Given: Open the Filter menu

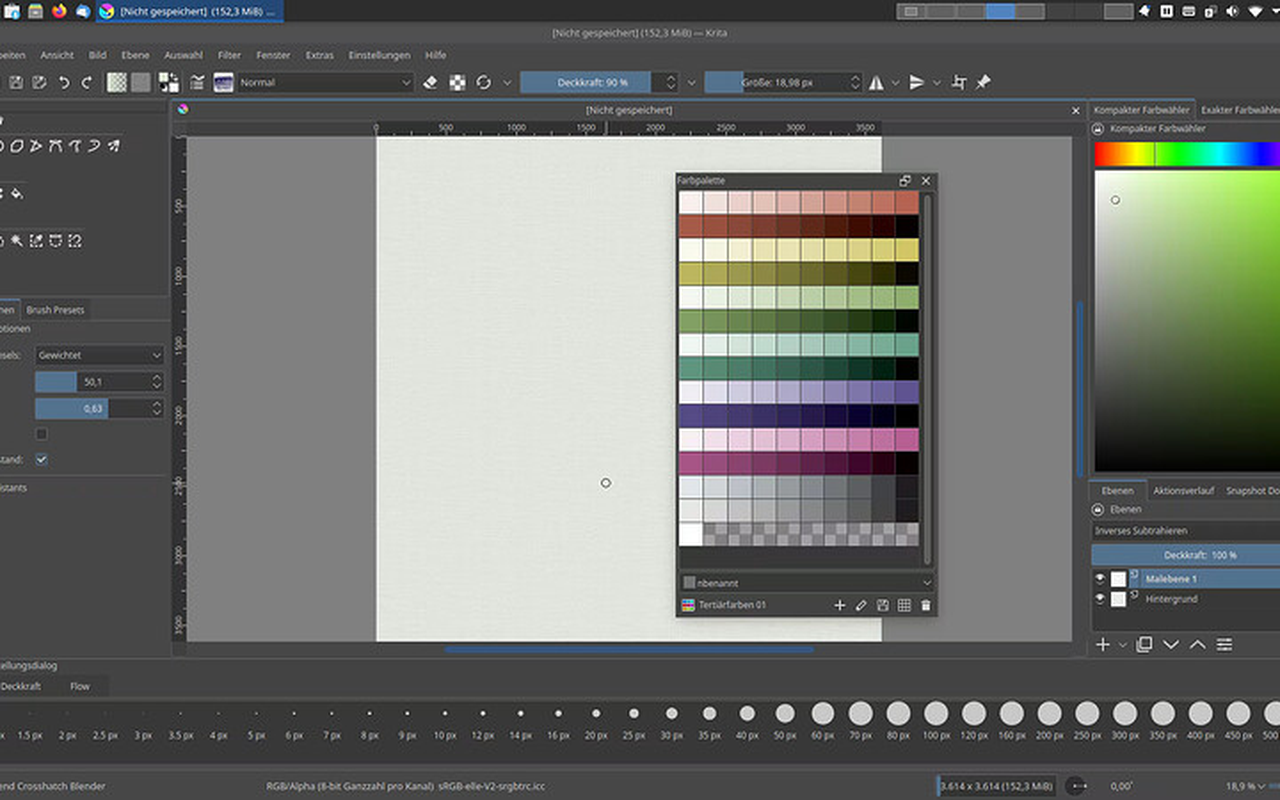Looking at the screenshot, I should click(x=229, y=55).
